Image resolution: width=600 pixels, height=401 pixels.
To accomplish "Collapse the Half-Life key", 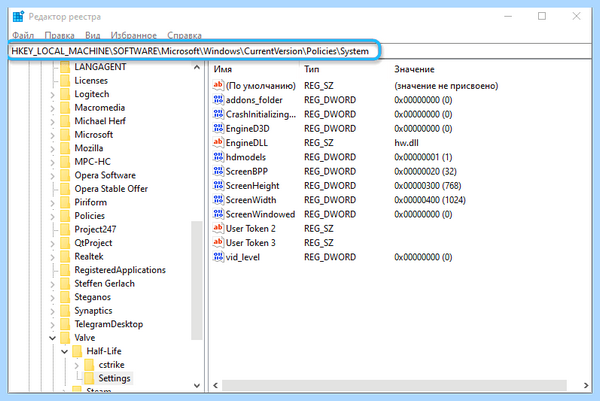I will (x=64, y=351).
